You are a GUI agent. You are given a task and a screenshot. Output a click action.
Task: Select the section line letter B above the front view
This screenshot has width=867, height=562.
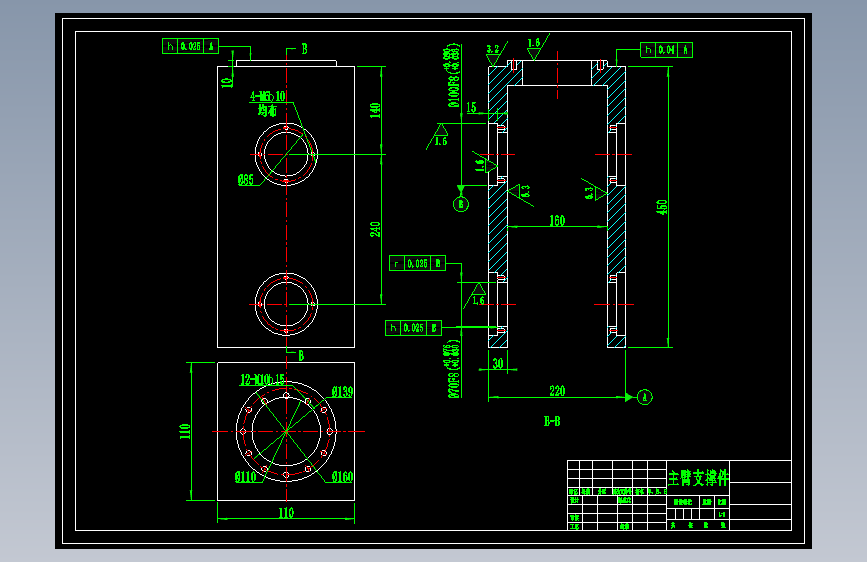[304, 49]
